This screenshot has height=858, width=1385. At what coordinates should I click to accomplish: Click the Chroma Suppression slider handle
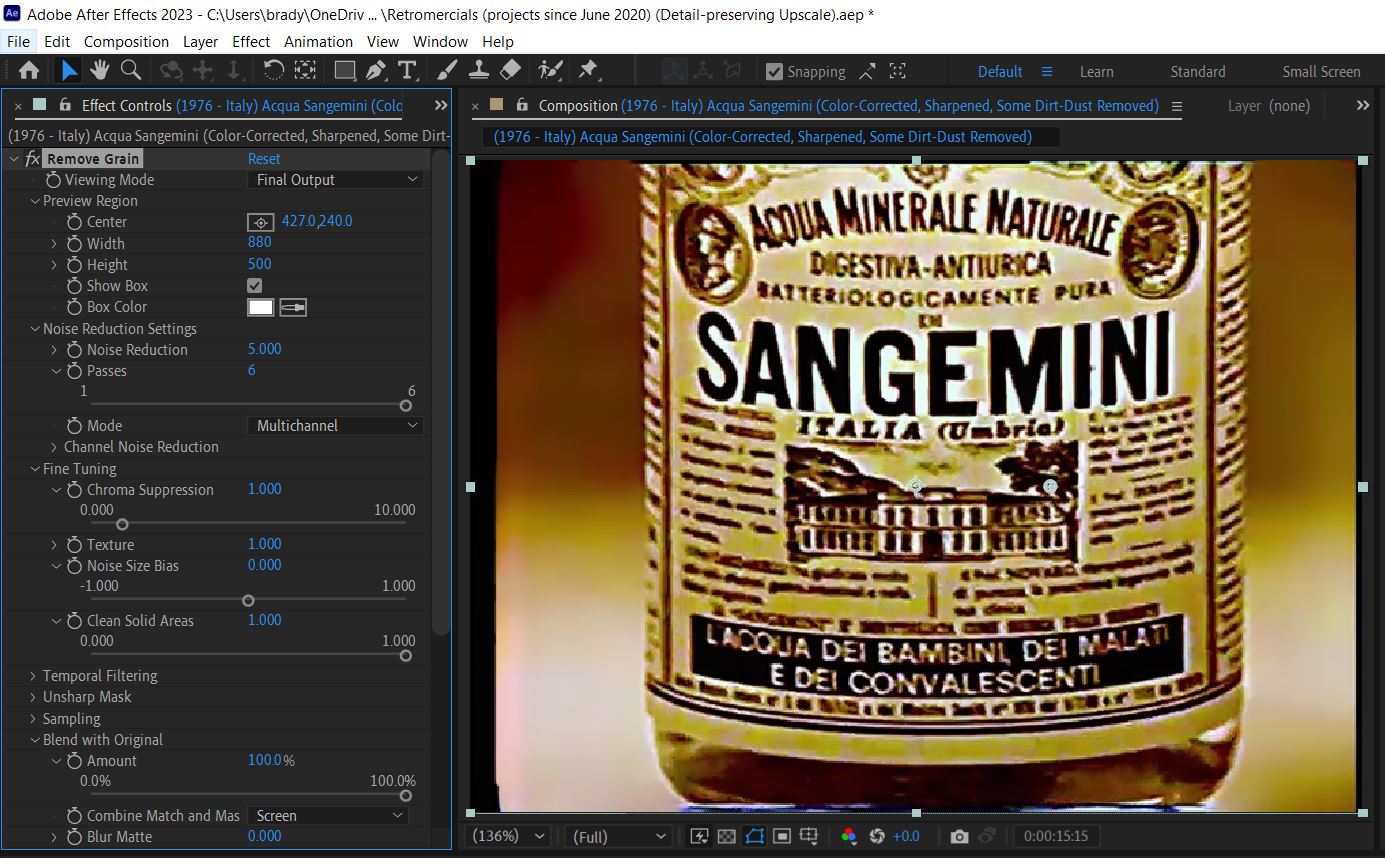coord(122,524)
